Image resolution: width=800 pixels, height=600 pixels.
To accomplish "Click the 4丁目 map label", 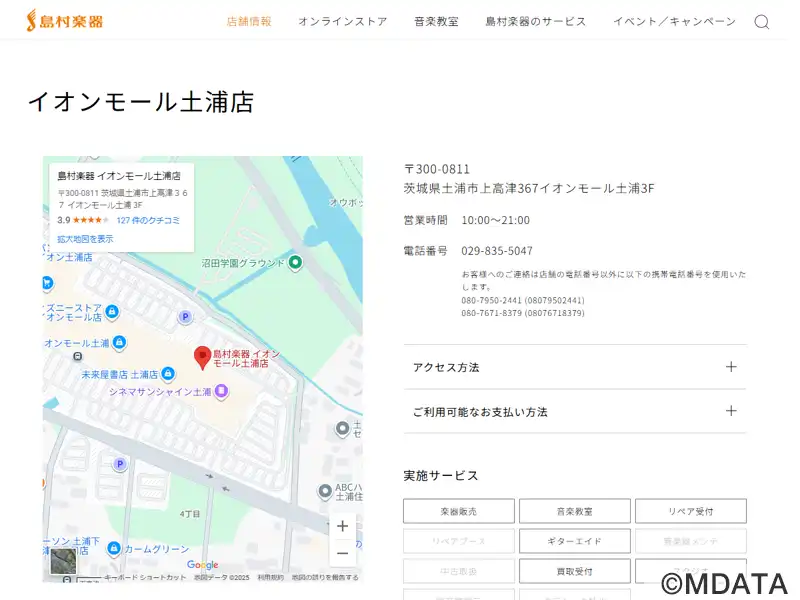I will [190, 514].
